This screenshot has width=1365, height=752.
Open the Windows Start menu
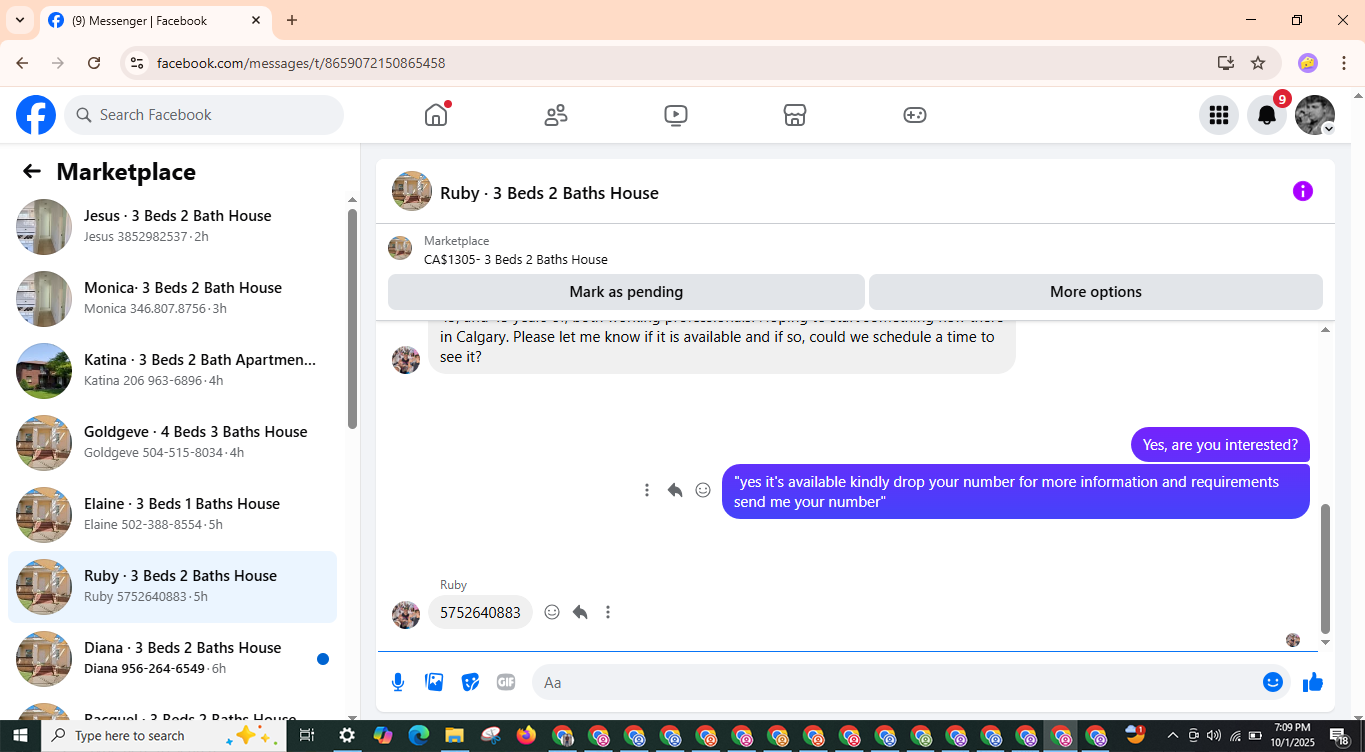click(20, 736)
